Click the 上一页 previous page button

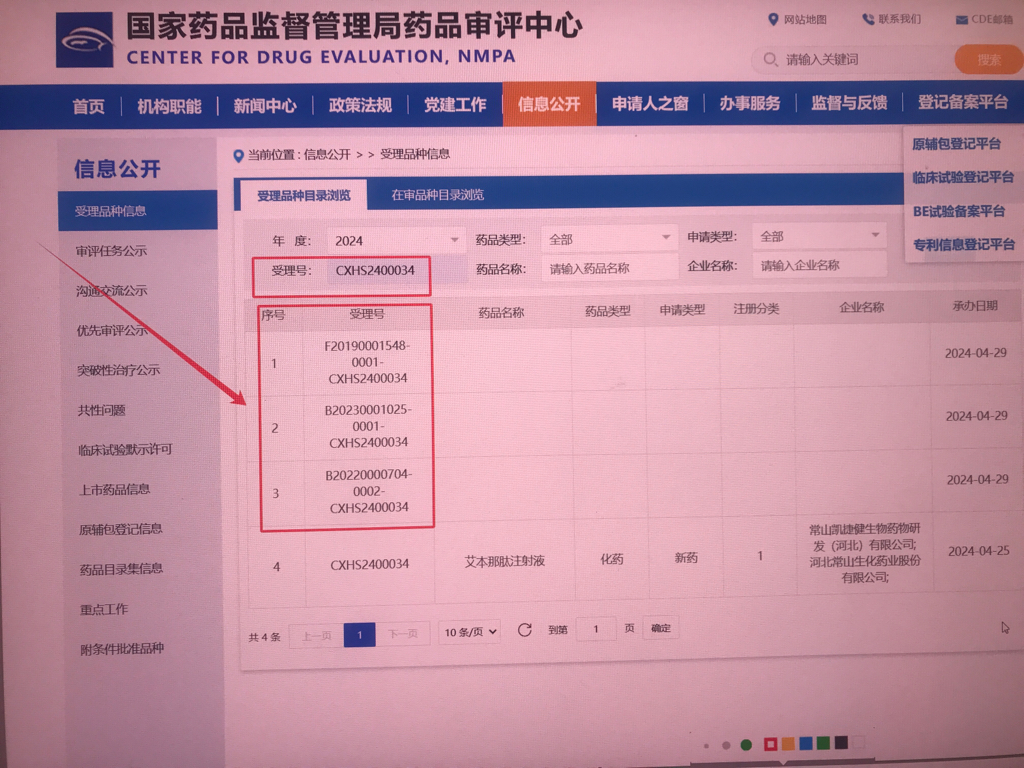[316, 635]
